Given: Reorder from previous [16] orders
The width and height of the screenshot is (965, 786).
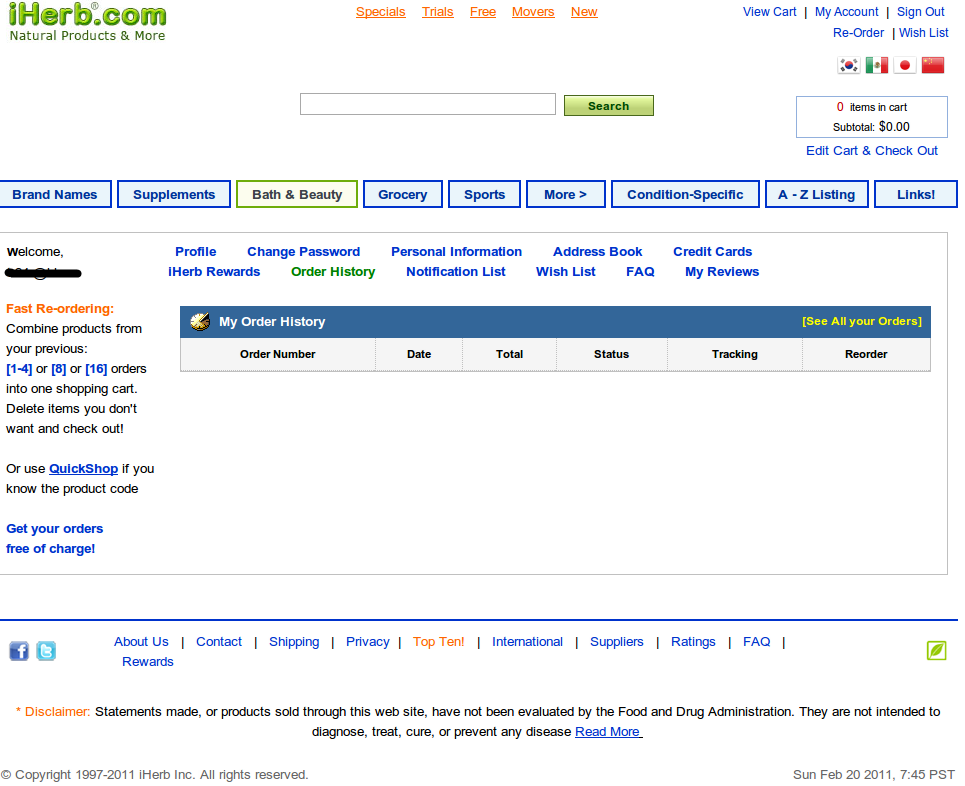Looking at the screenshot, I should (96, 369).
